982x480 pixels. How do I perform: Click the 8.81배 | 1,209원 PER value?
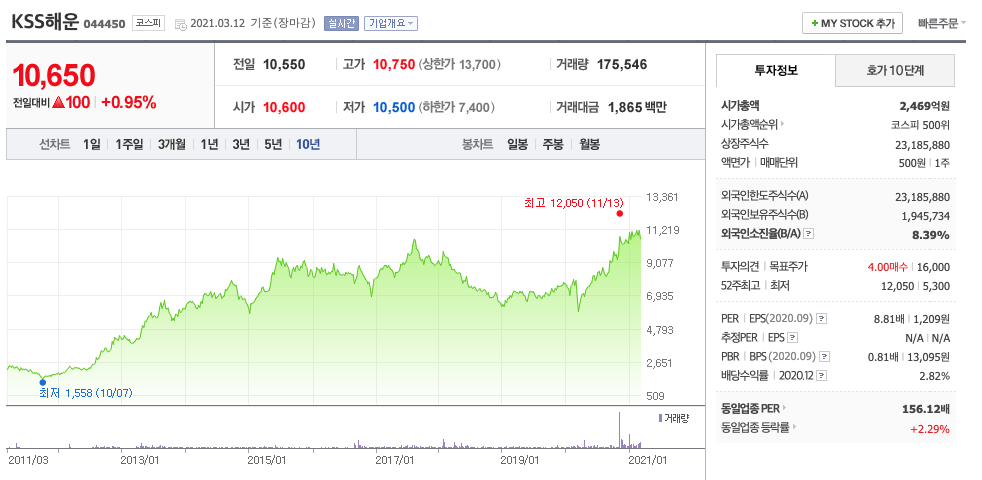912,319
